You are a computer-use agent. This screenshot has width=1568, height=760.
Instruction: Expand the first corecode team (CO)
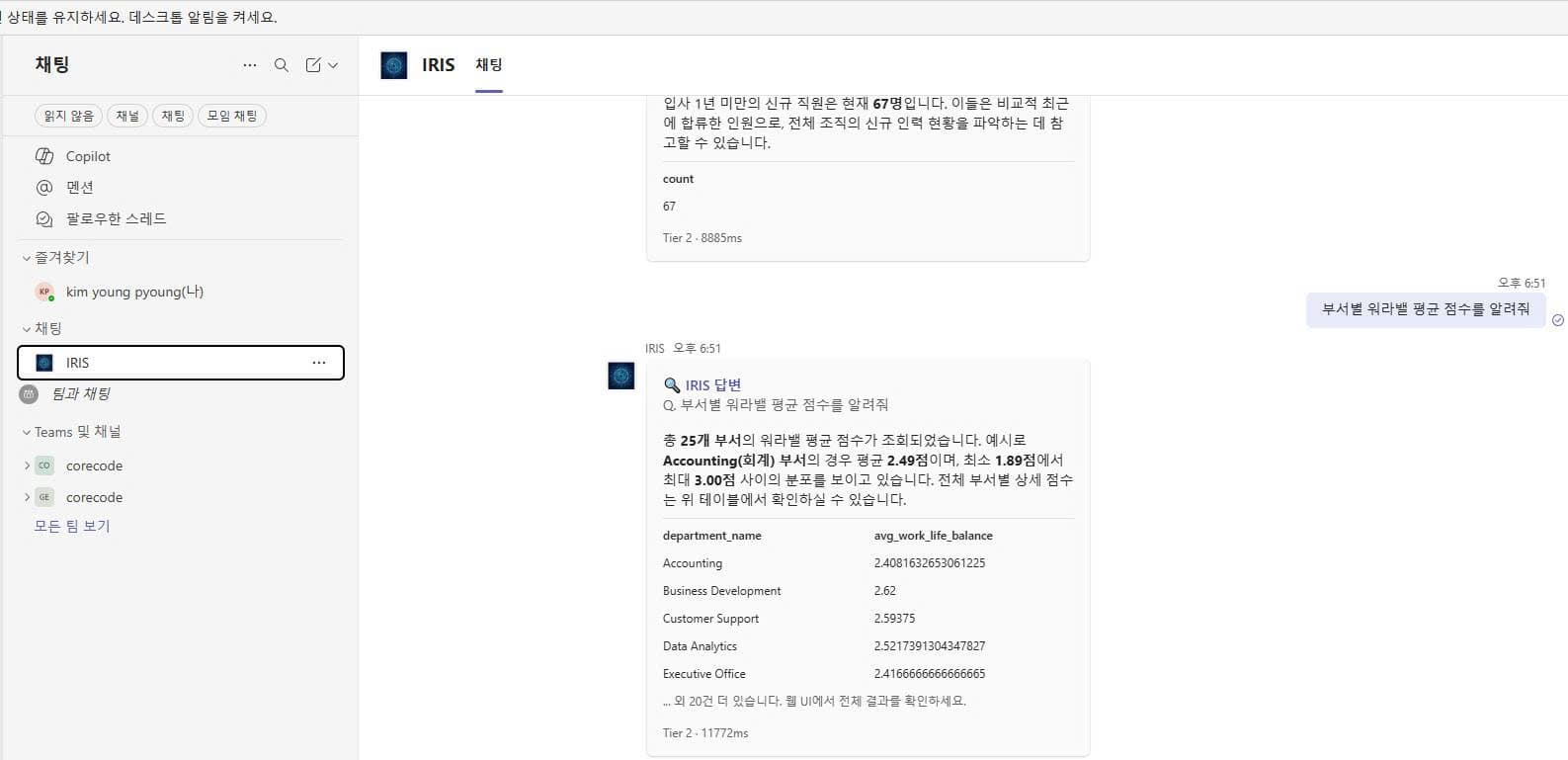click(27, 465)
